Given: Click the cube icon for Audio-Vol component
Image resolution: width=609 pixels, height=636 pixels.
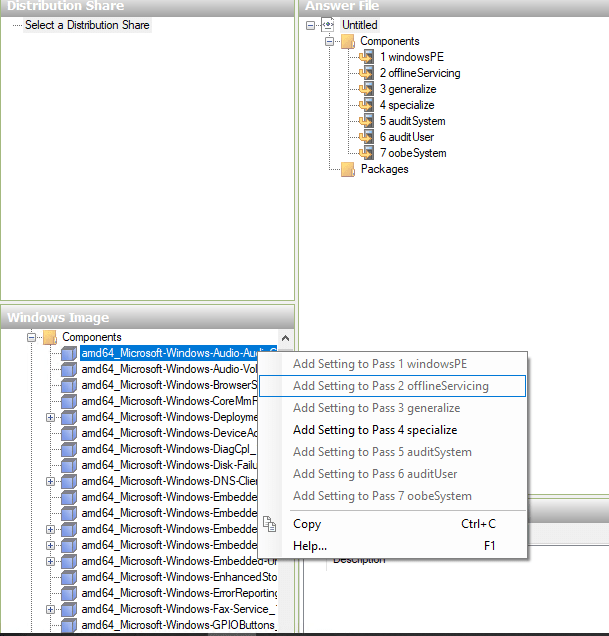Looking at the screenshot, I should (69, 369).
